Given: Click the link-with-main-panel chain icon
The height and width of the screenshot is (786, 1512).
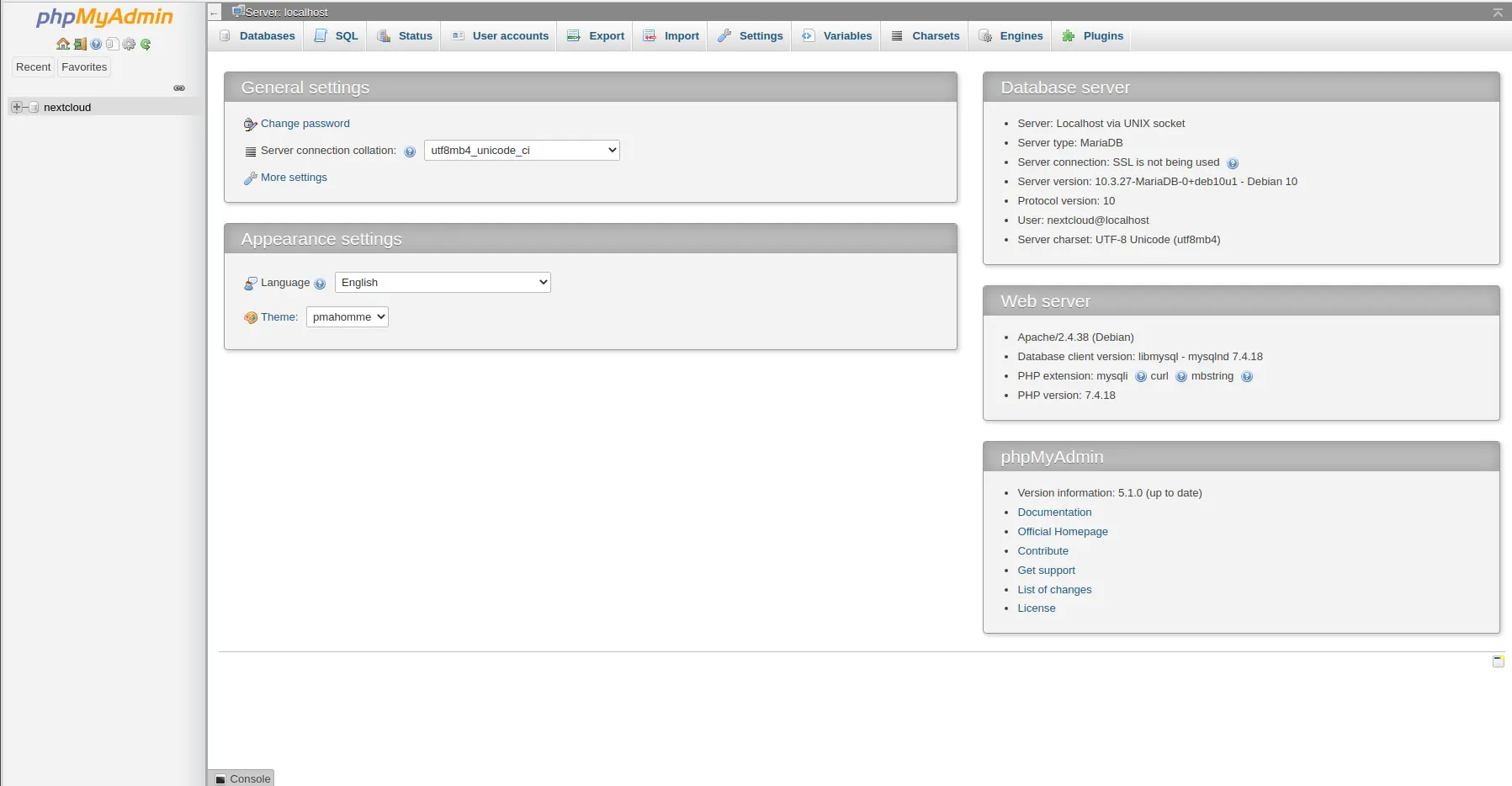Looking at the screenshot, I should [x=179, y=88].
